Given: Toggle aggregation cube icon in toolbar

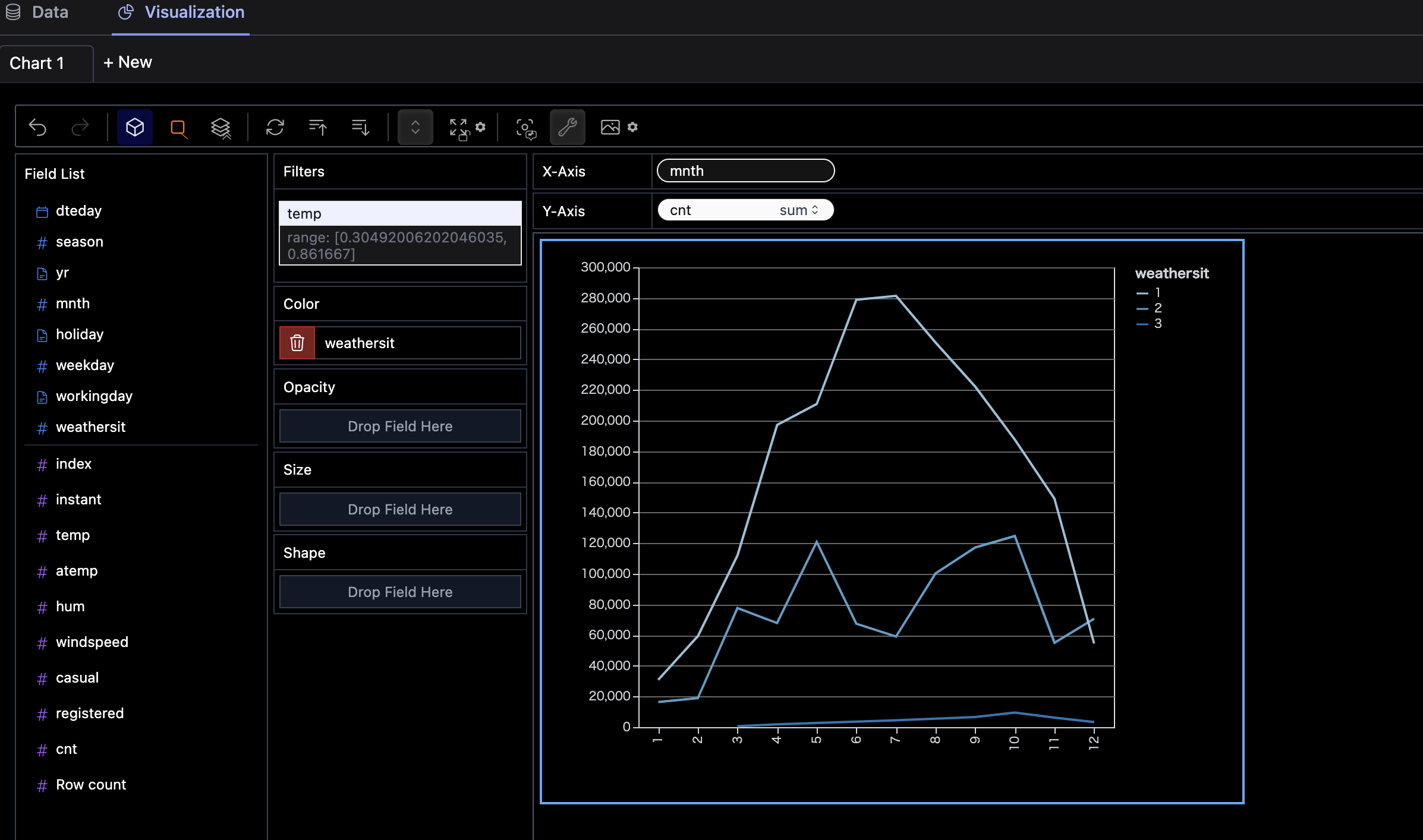Looking at the screenshot, I should (135, 127).
